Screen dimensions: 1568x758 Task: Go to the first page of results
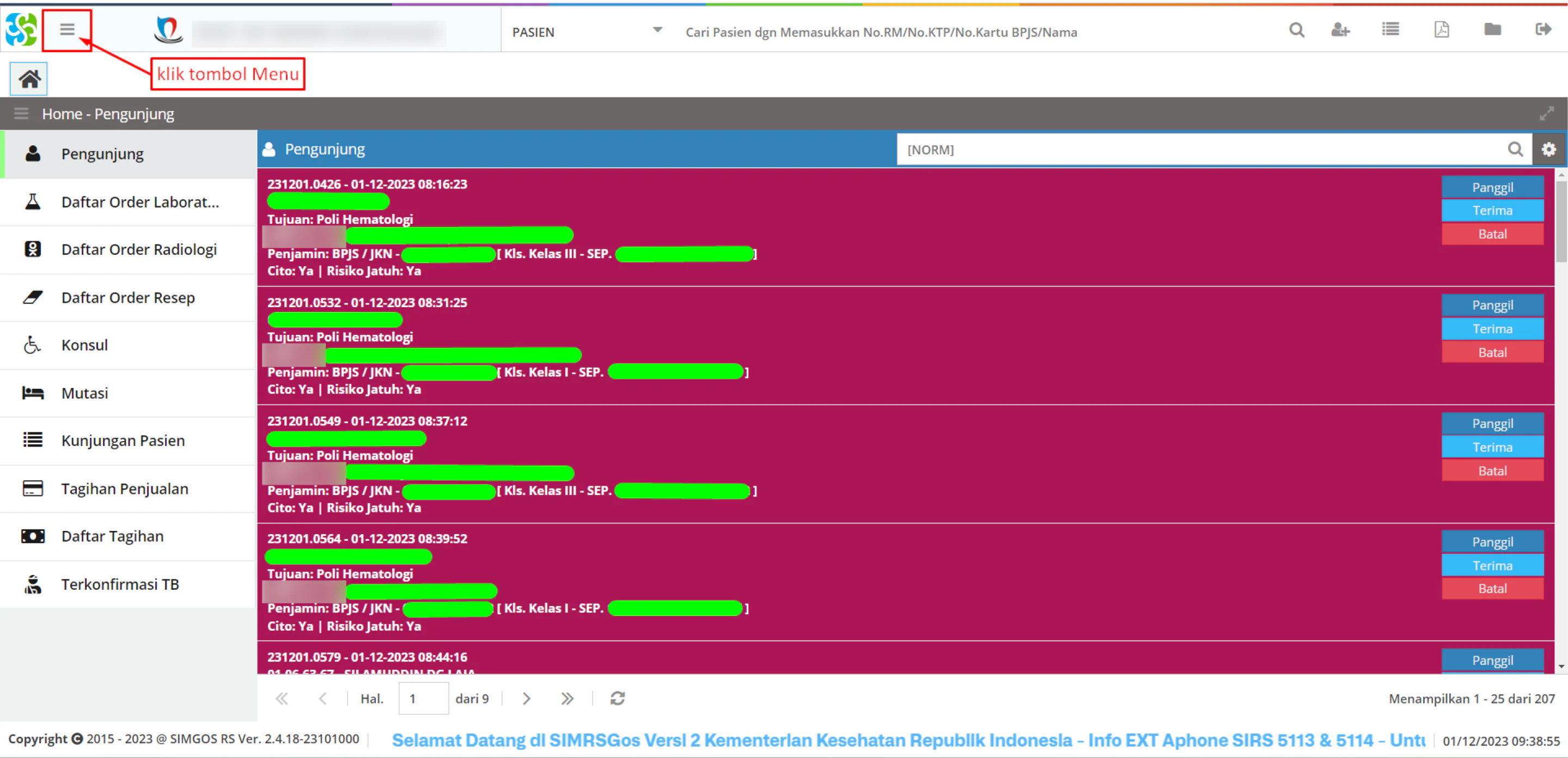coord(281,698)
